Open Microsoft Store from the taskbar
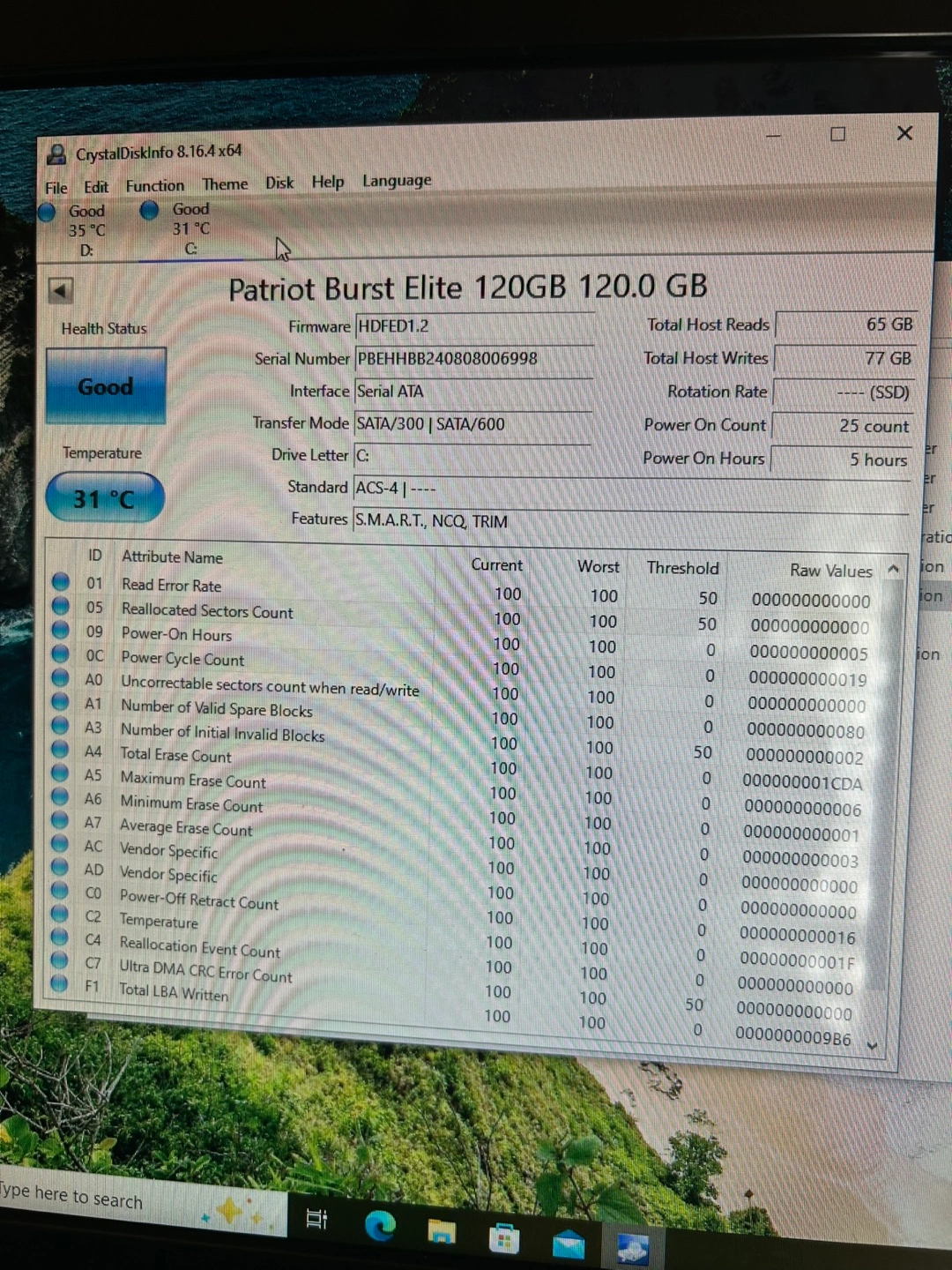The width and height of the screenshot is (952, 1270). pos(503,1238)
